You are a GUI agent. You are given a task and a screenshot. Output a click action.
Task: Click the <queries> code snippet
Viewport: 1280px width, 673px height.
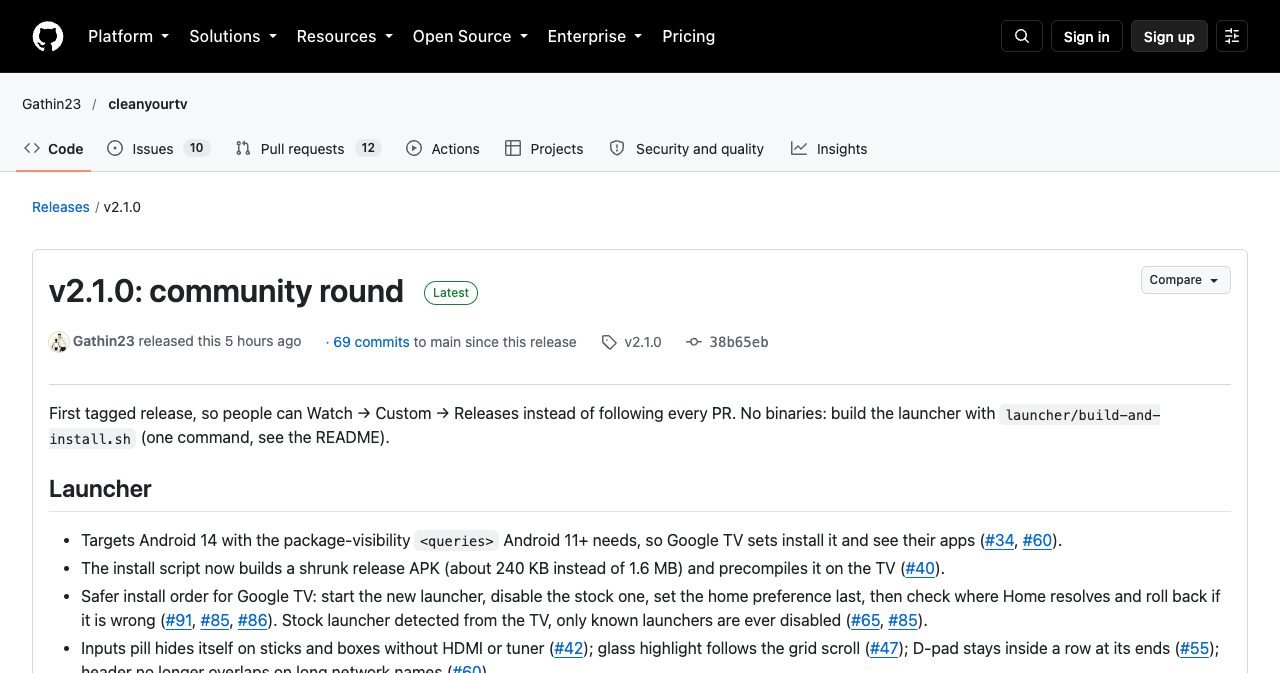(457, 541)
